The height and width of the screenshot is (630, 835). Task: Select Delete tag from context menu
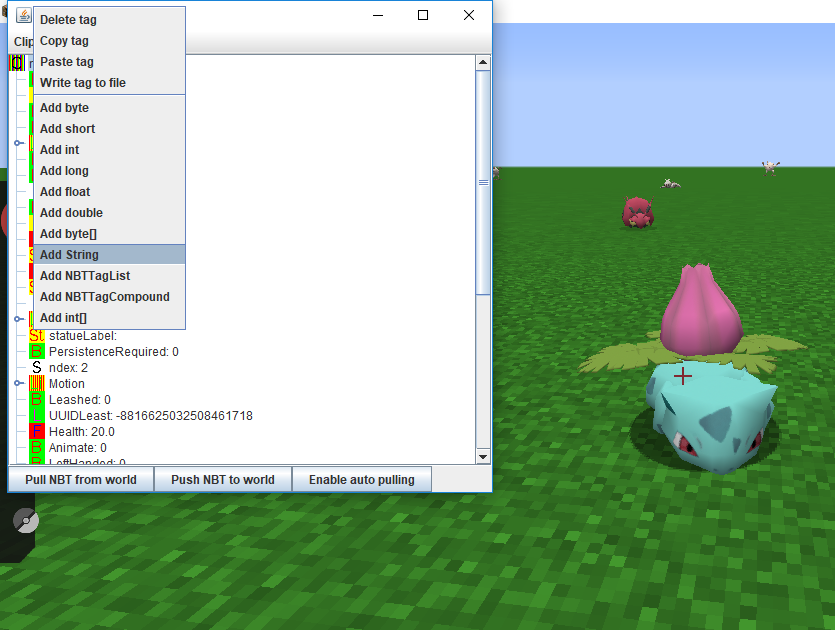(109, 20)
